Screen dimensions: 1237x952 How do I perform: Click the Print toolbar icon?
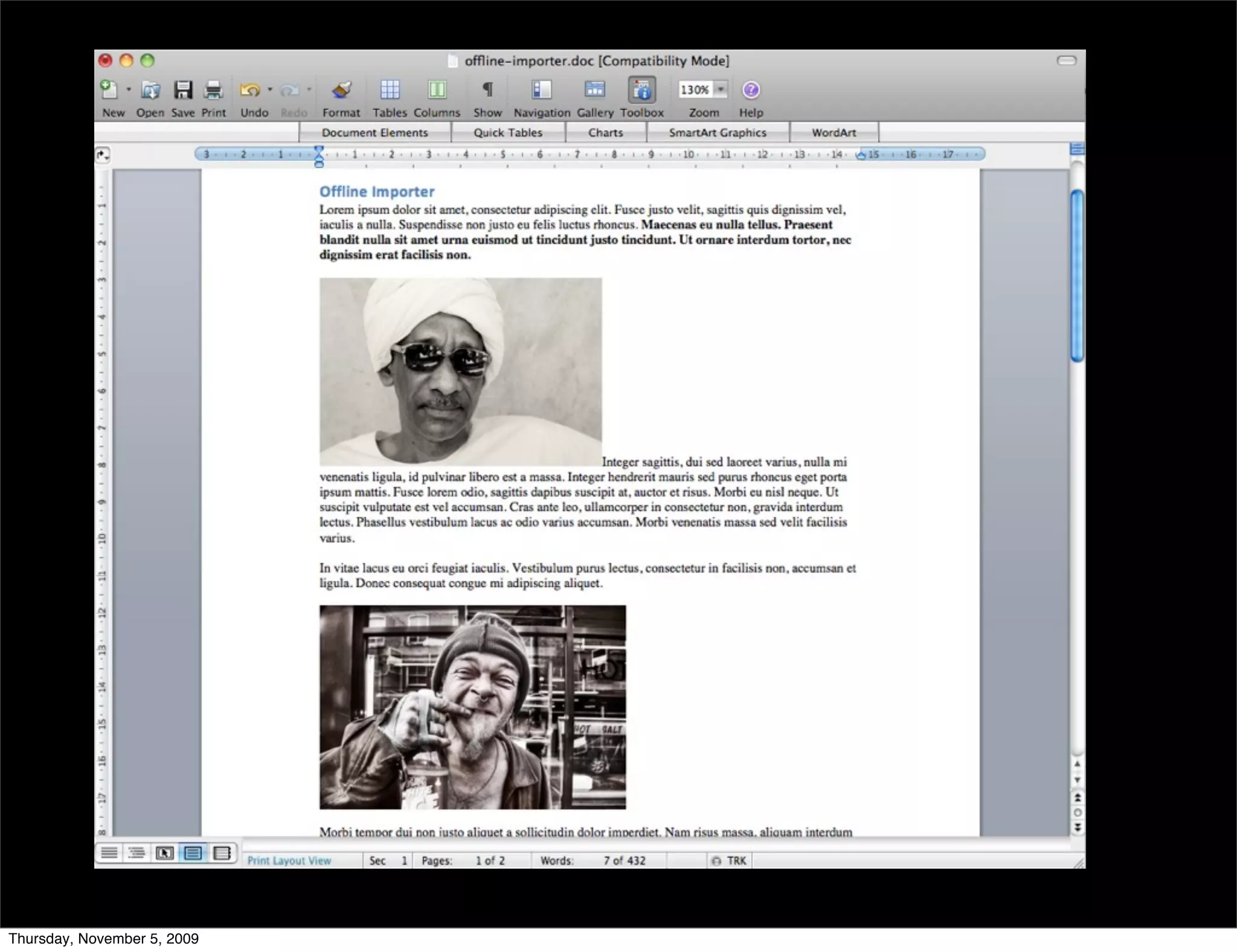pos(213,91)
